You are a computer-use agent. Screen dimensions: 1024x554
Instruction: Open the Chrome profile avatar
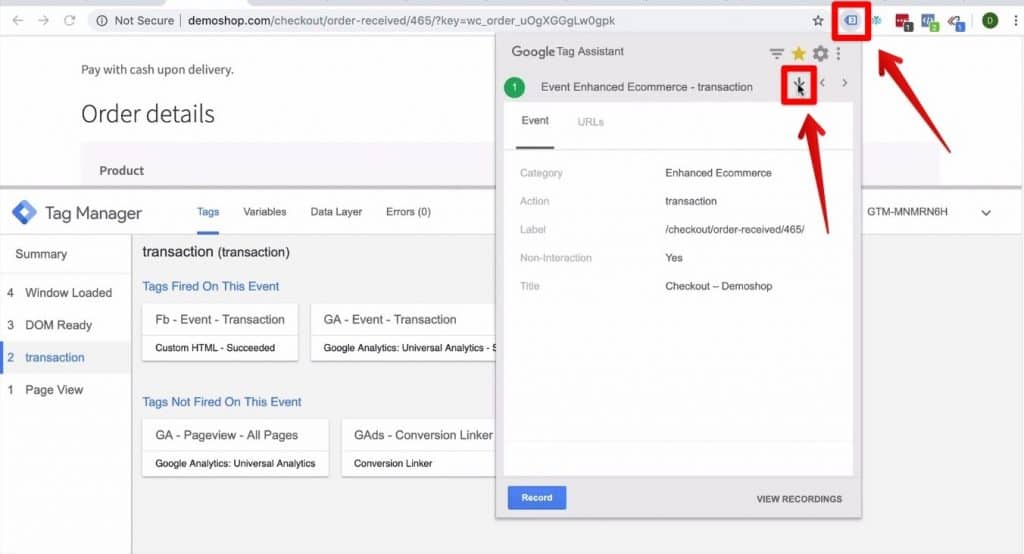tap(989, 20)
